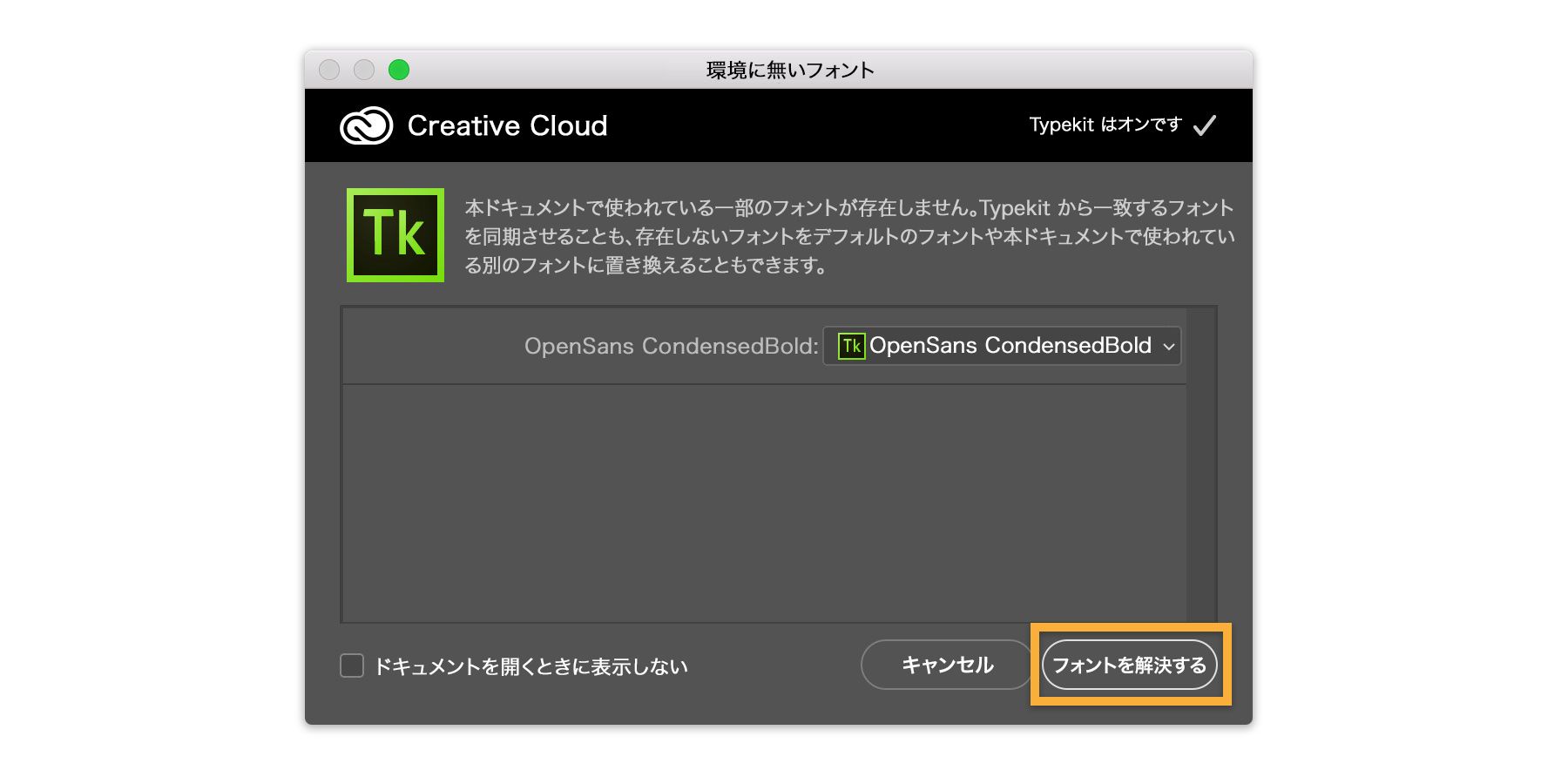Click the 'Typekit はオンです' status text
The image size is (1568, 777).
coord(1105,125)
